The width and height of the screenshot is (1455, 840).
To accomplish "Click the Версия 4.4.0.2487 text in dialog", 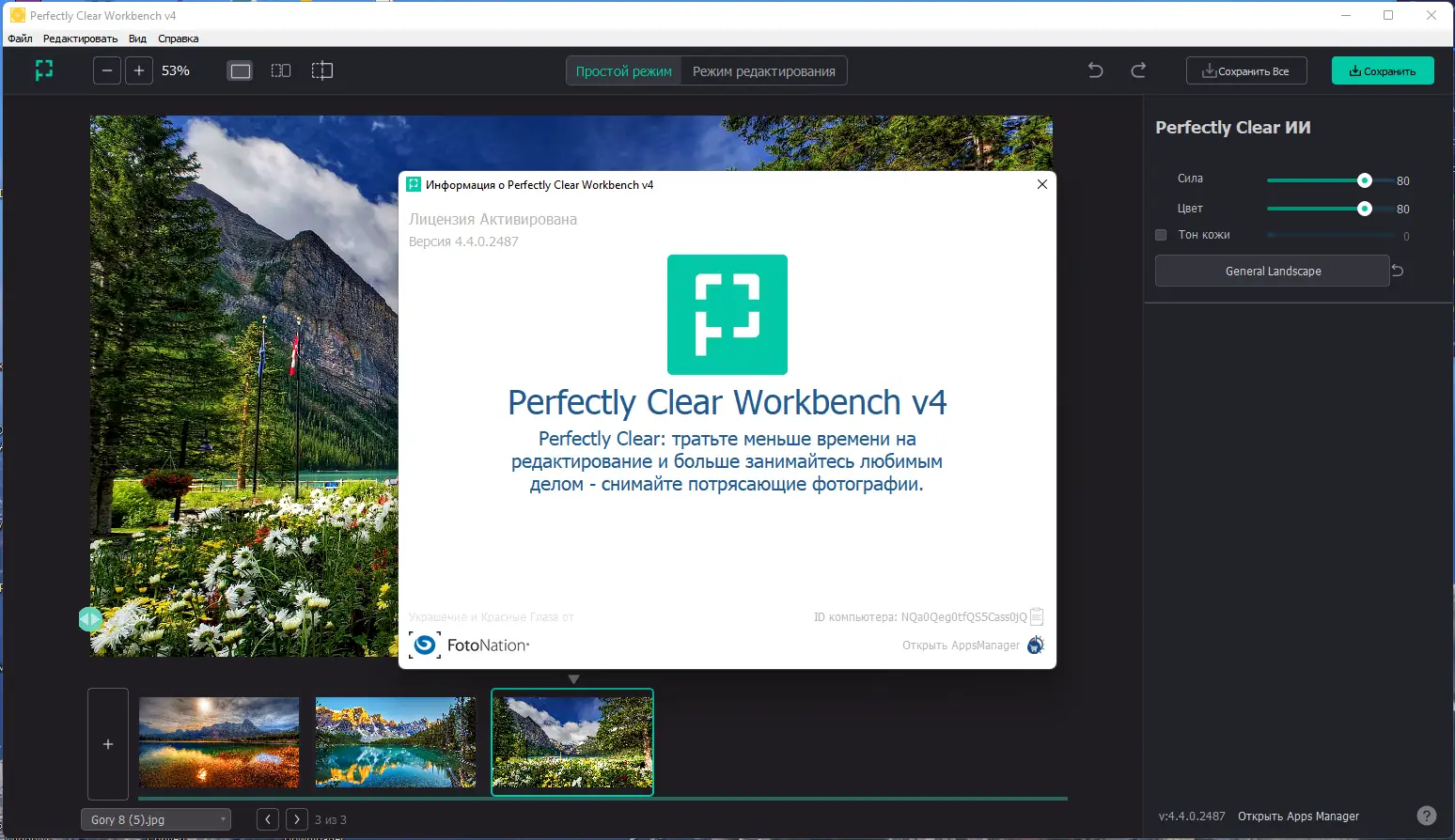I will click(463, 241).
